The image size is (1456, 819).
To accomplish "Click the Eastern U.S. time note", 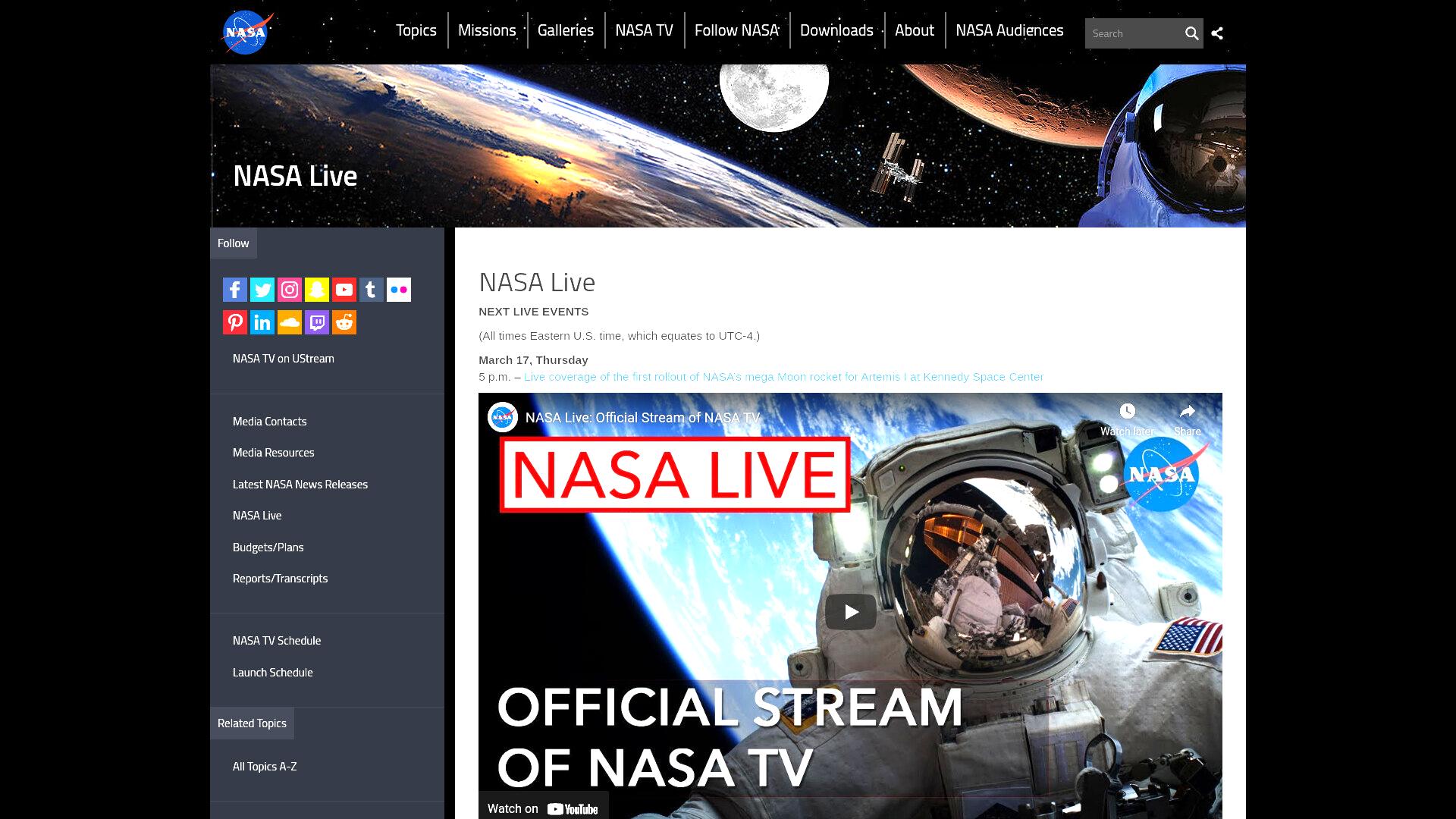I will pyautogui.click(x=619, y=336).
